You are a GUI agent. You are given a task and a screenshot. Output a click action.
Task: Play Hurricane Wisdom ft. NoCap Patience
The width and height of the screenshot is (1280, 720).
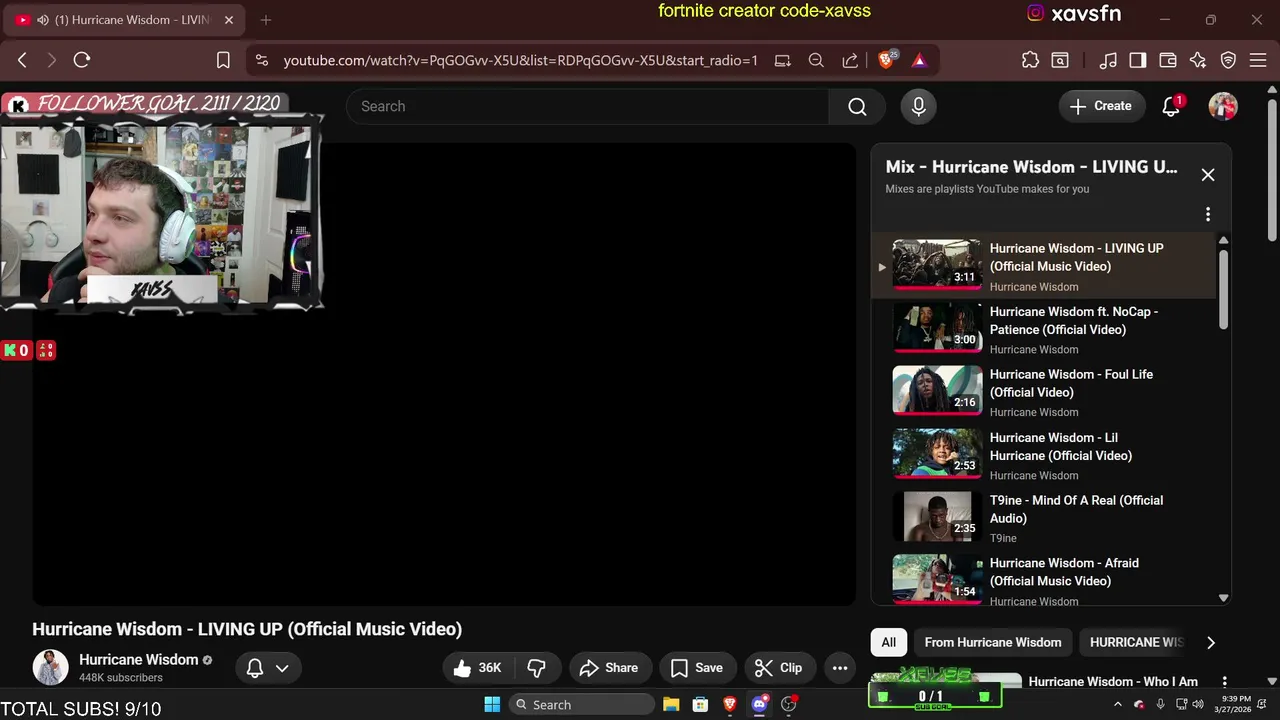click(1044, 329)
